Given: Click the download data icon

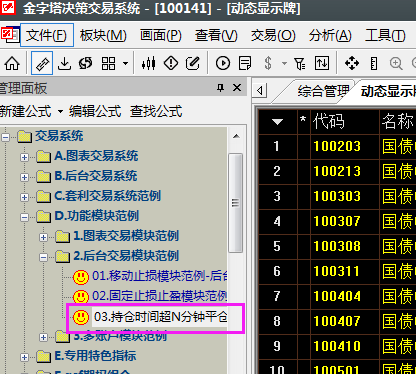Looking at the screenshot, I should (x=64, y=63).
